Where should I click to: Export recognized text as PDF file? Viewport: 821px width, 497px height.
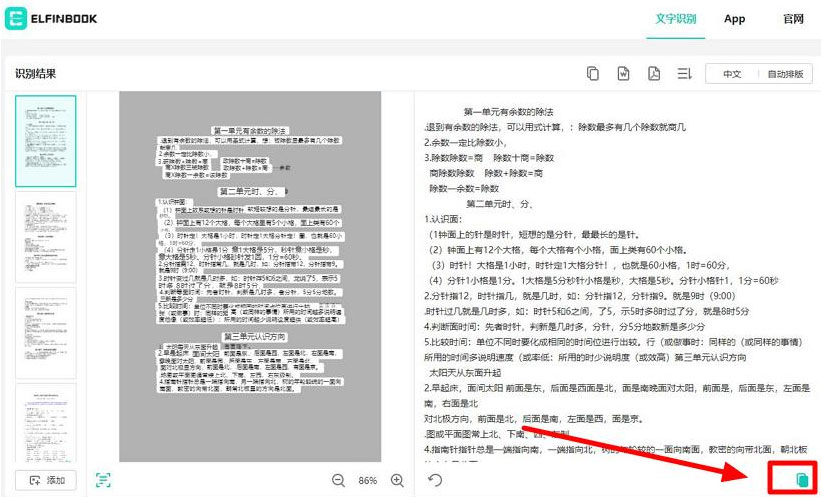(653, 74)
